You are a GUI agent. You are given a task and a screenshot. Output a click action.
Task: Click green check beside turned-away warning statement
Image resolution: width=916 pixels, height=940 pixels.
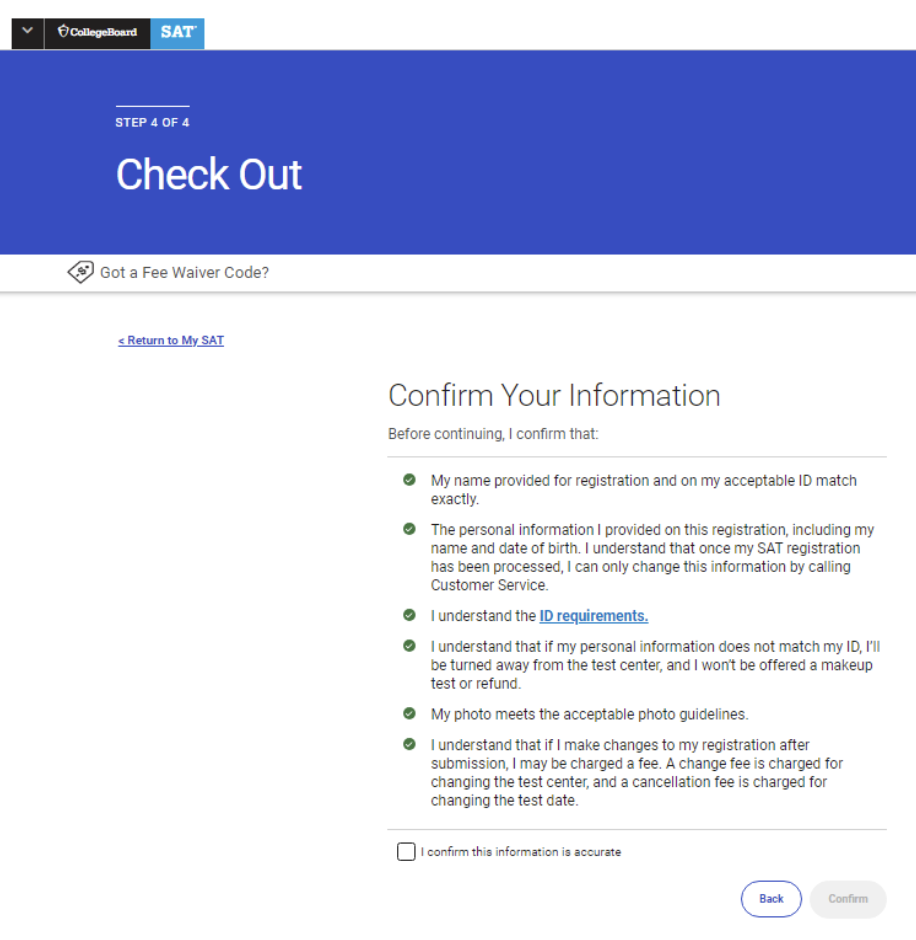408,646
